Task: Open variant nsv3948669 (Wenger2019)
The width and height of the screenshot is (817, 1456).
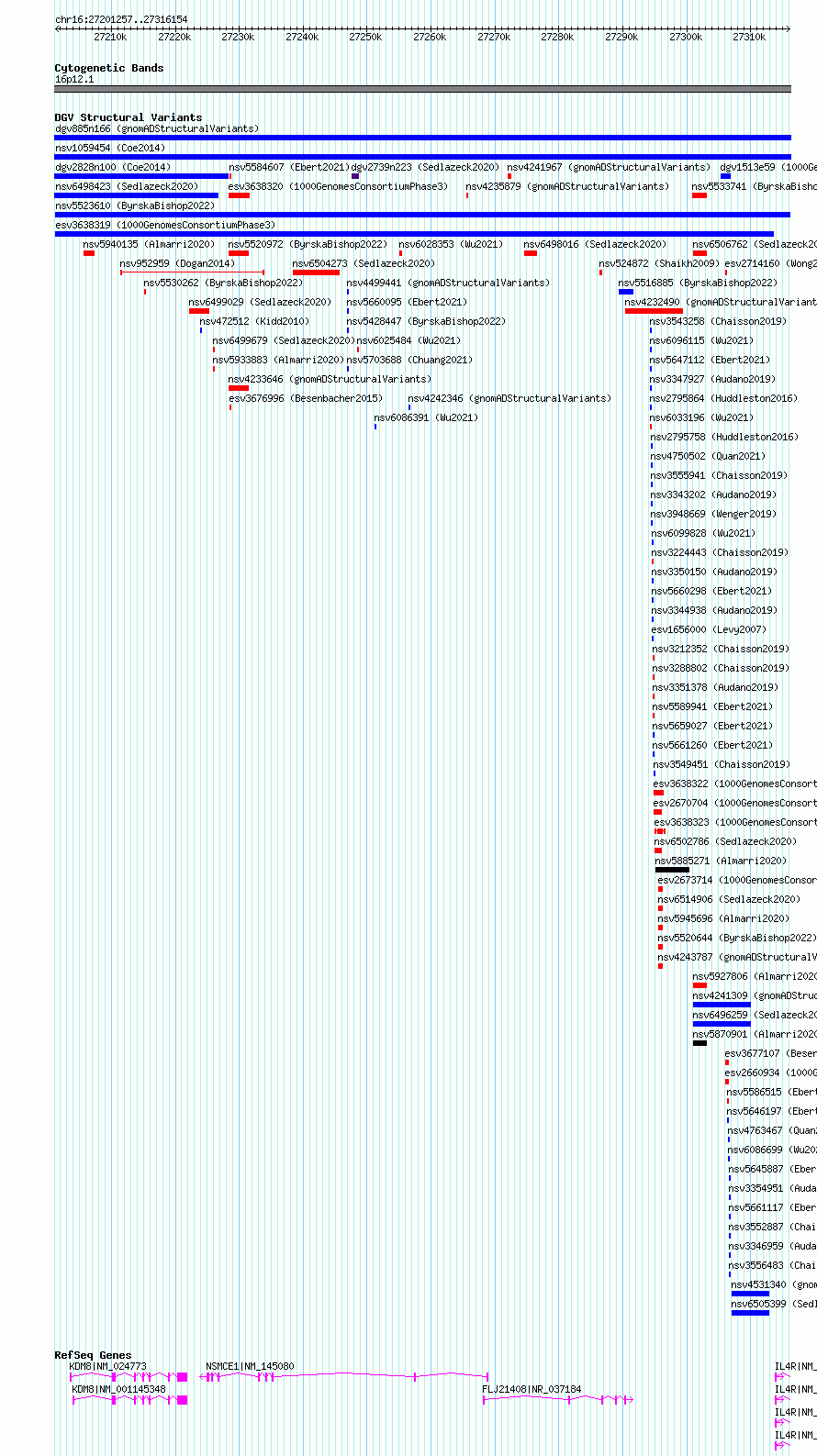Action: pos(714,514)
